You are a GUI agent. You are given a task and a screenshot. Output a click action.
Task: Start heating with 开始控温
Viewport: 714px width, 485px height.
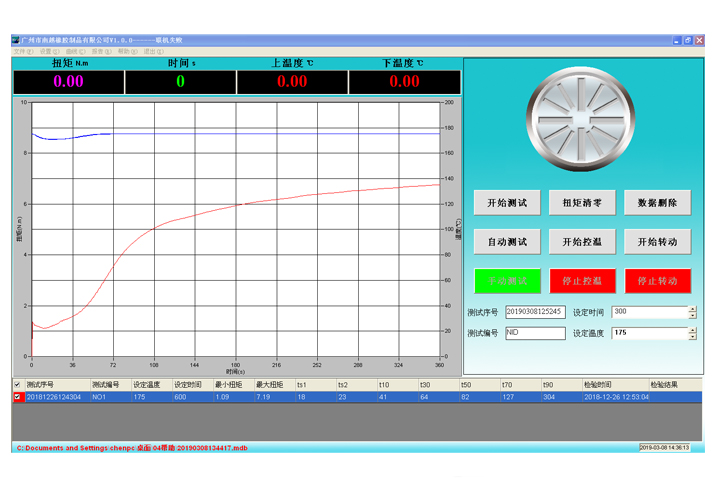point(582,242)
